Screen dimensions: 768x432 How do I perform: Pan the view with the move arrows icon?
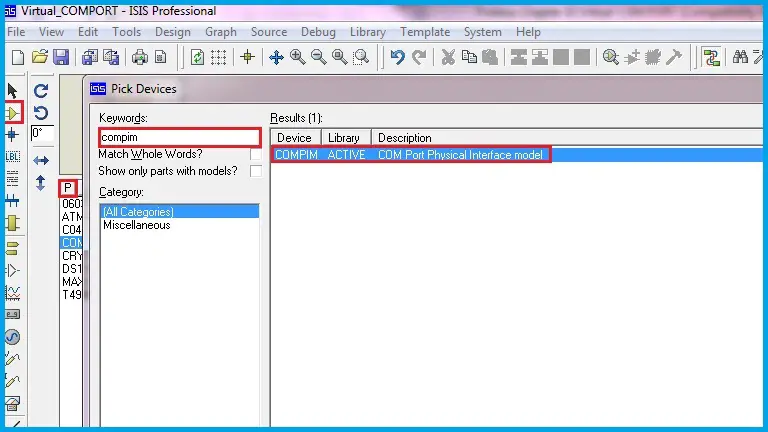tap(276, 57)
